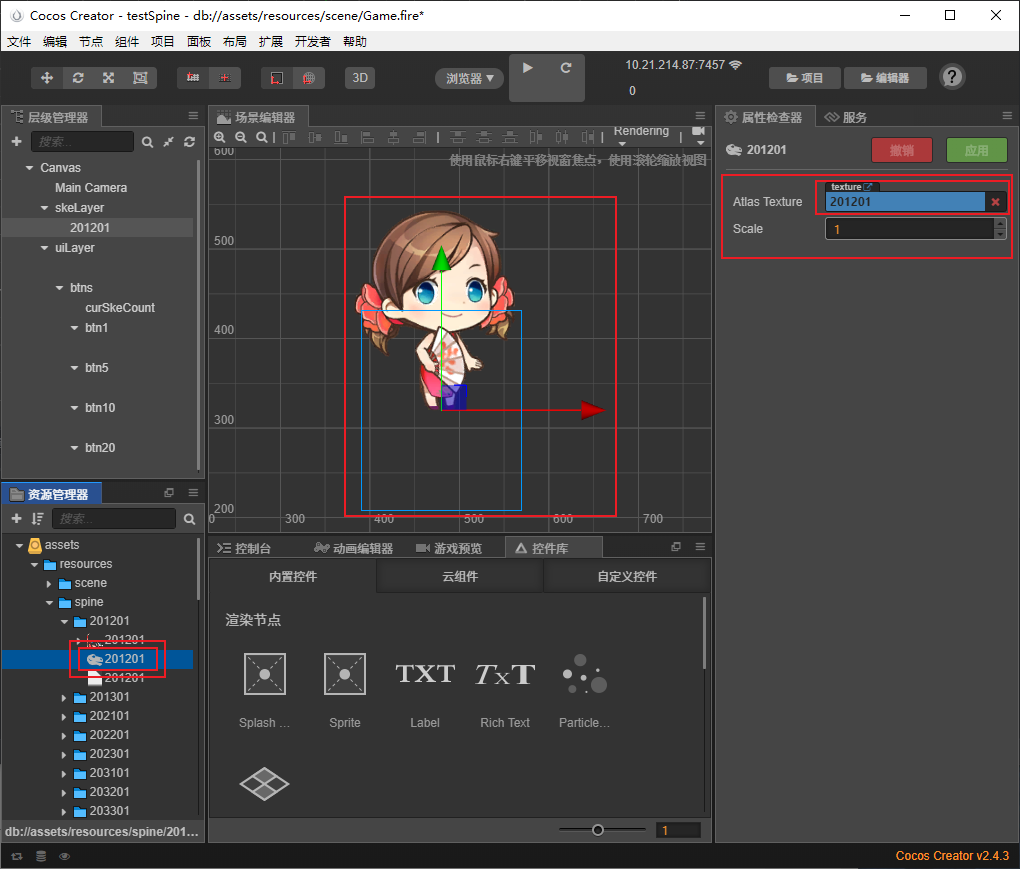Toggle pivot/center gizmo position mode

tap(193, 78)
